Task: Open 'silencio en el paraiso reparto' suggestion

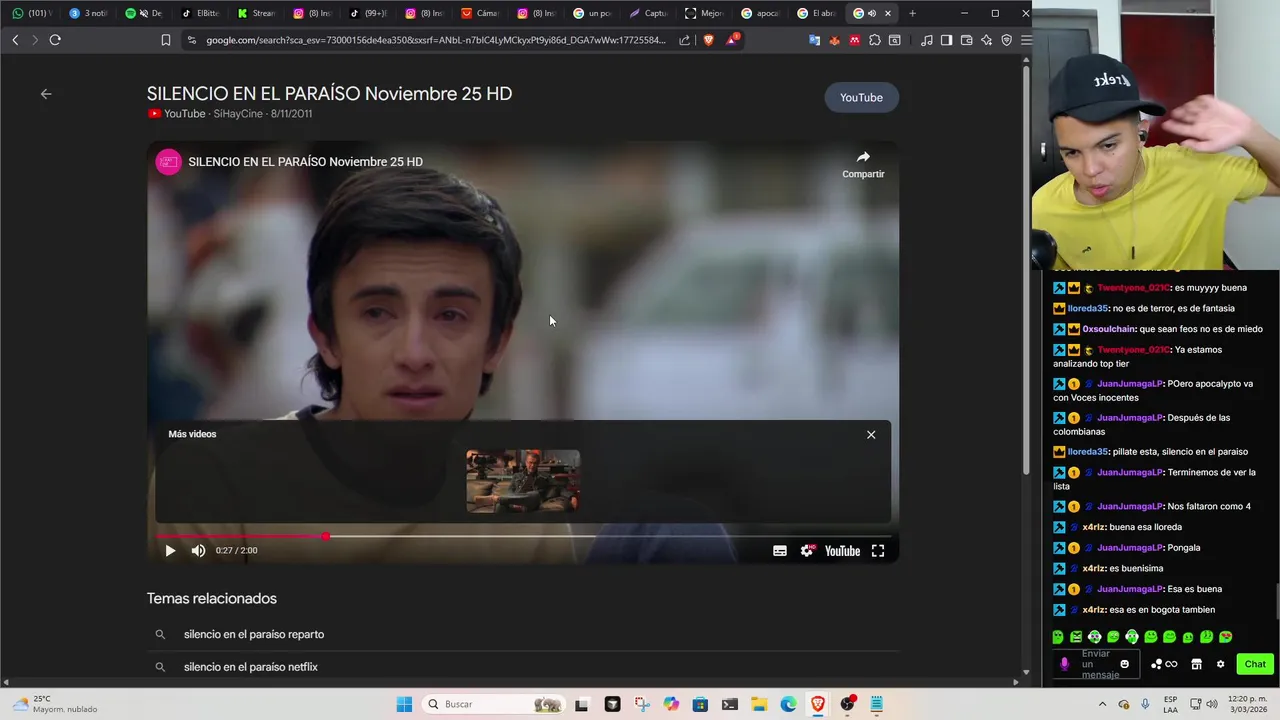Action: point(254,634)
